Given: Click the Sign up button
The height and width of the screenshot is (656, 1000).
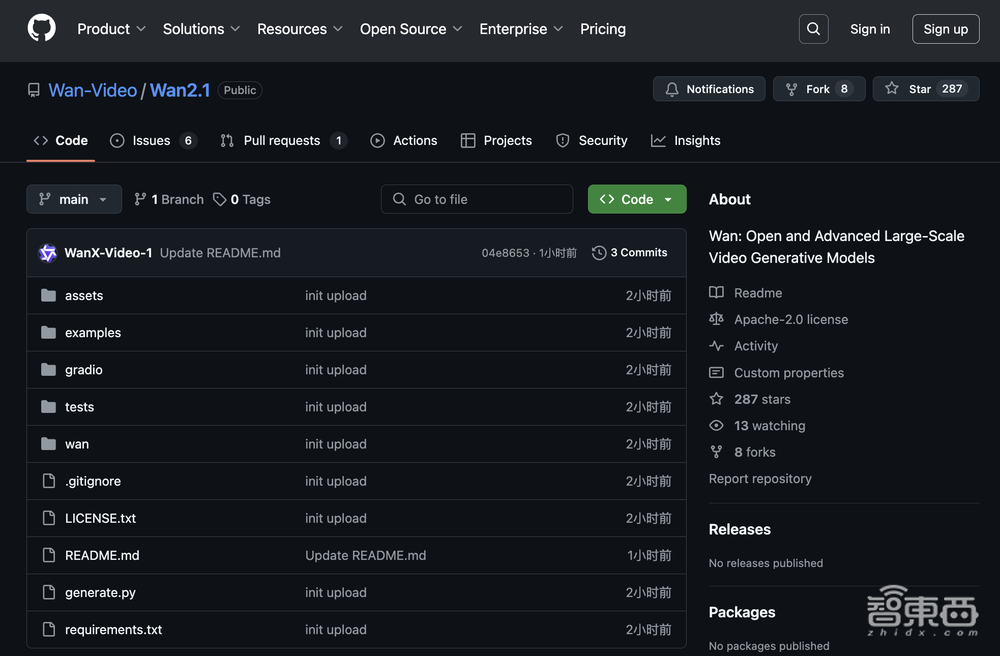Looking at the screenshot, I should pyautogui.click(x=945, y=29).
